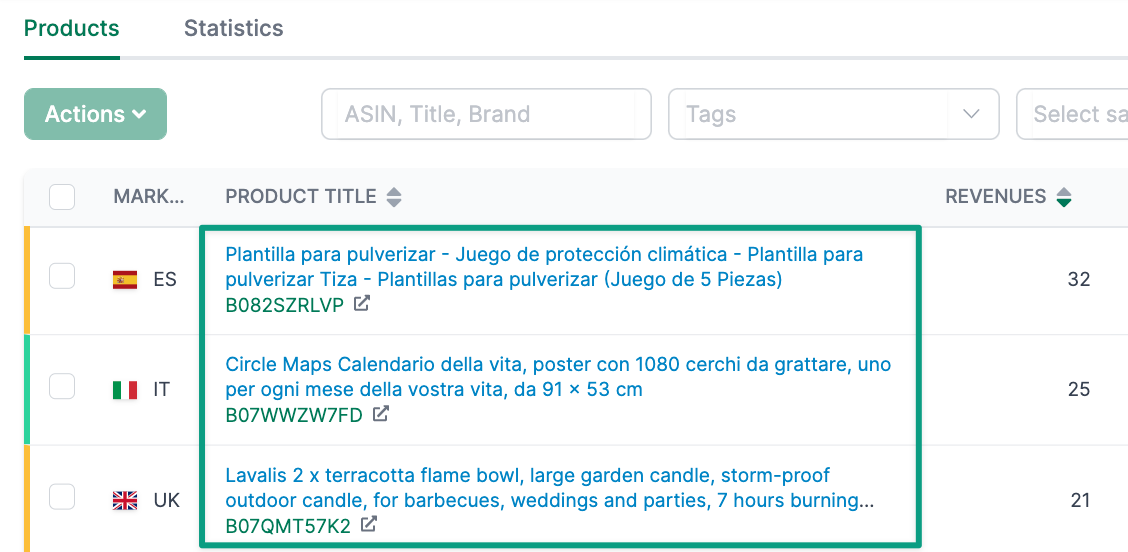Image resolution: width=1128 pixels, height=552 pixels.
Task: Open external link icon beside B082SZRLVP
Action: [x=362, y=304]
